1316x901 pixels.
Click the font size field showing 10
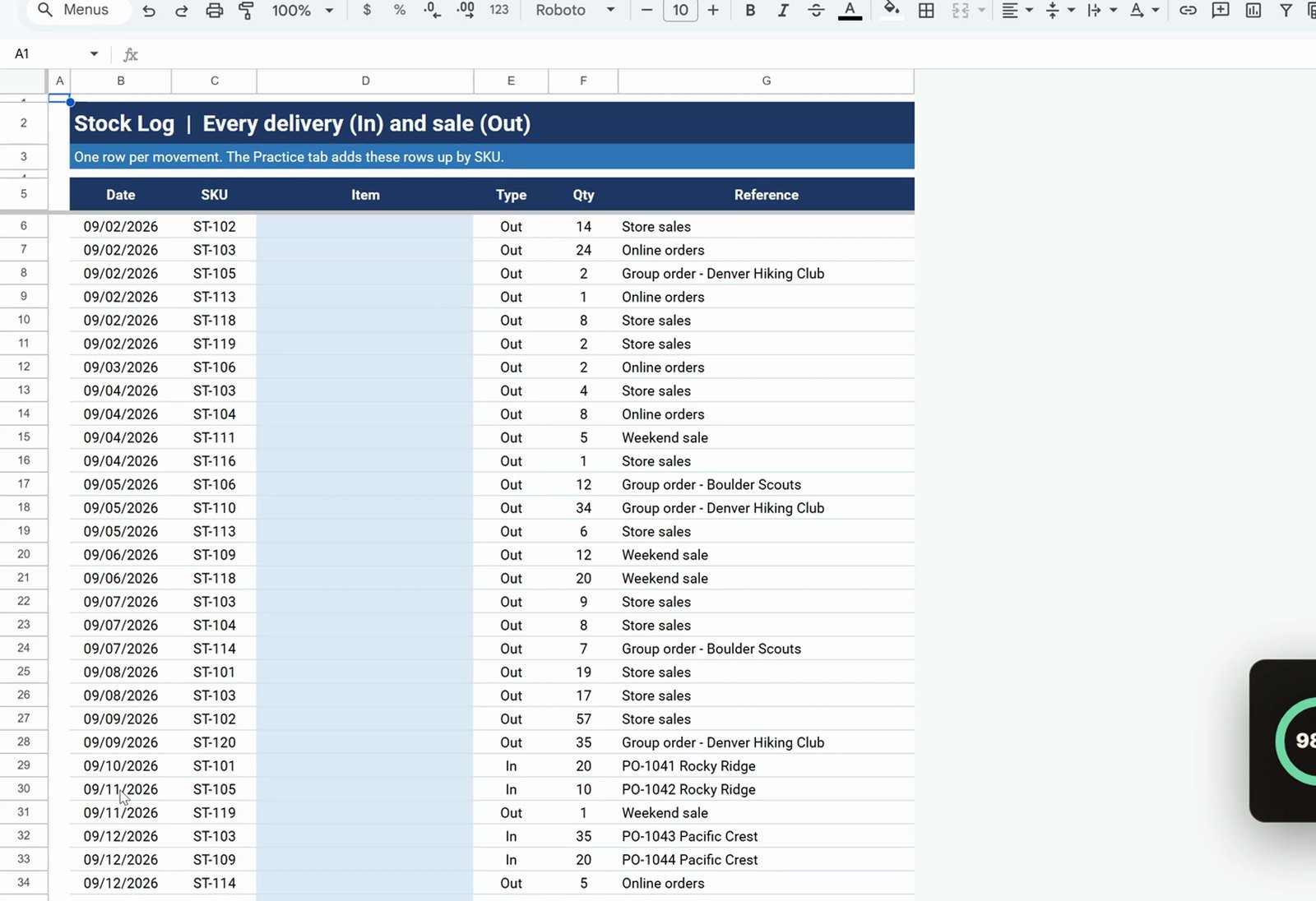tap(680, 10)
